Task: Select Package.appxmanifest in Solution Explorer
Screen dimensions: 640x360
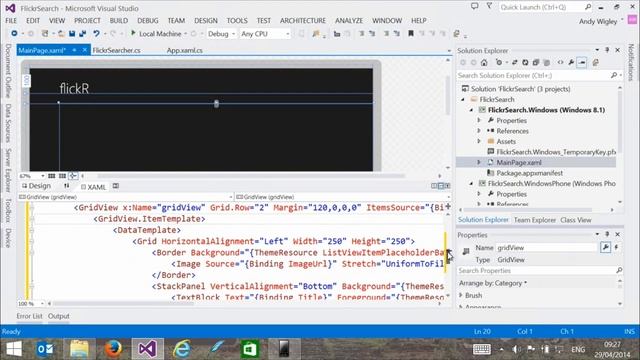Action: (x=529, y=173)
